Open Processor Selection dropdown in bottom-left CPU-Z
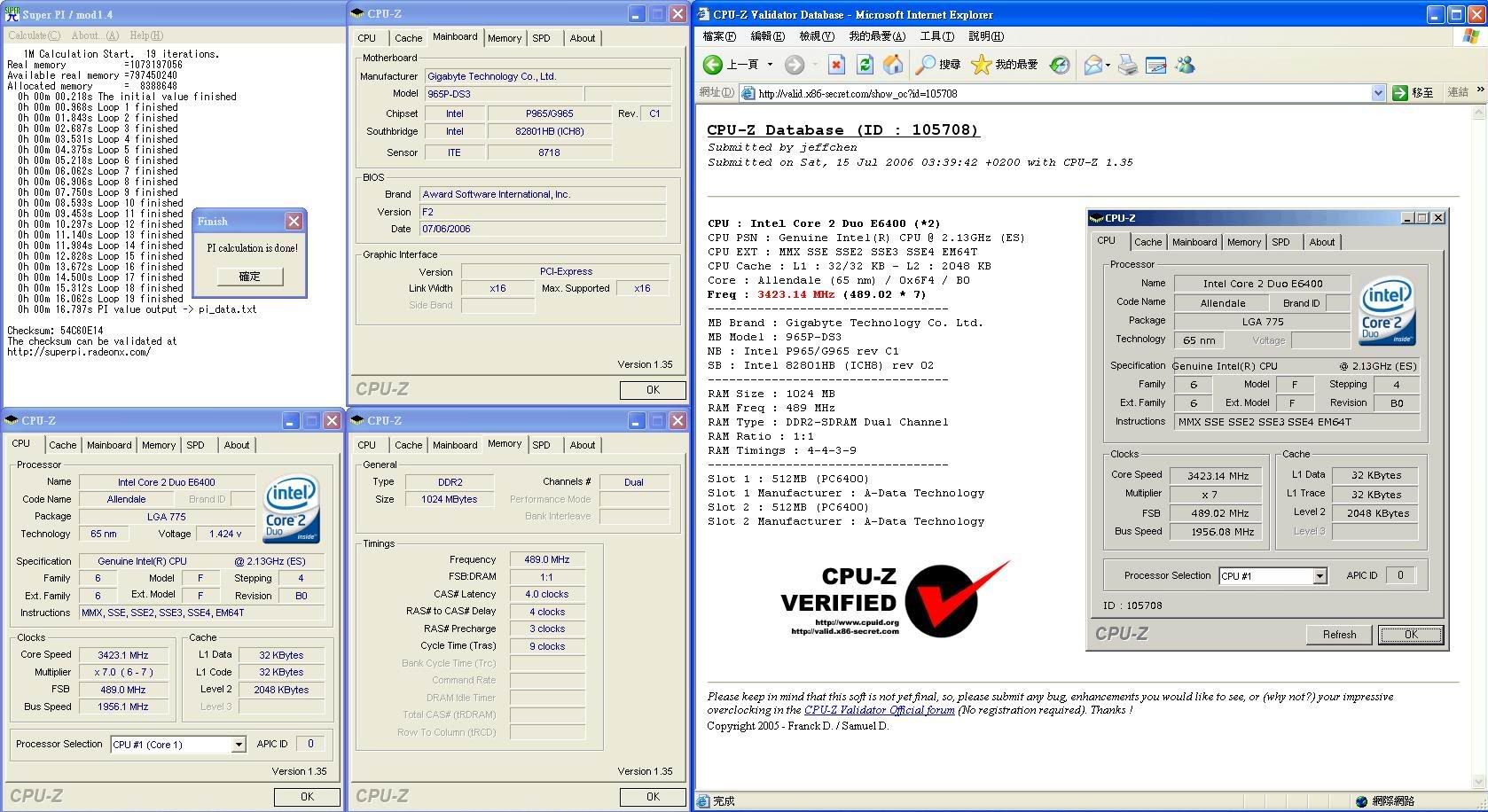The width and height of the screenshot is (1488, 812). [239, 745]
